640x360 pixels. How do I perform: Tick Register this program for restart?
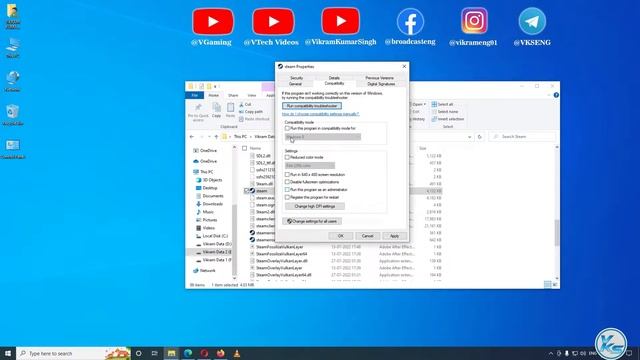(x=287, y=197)
